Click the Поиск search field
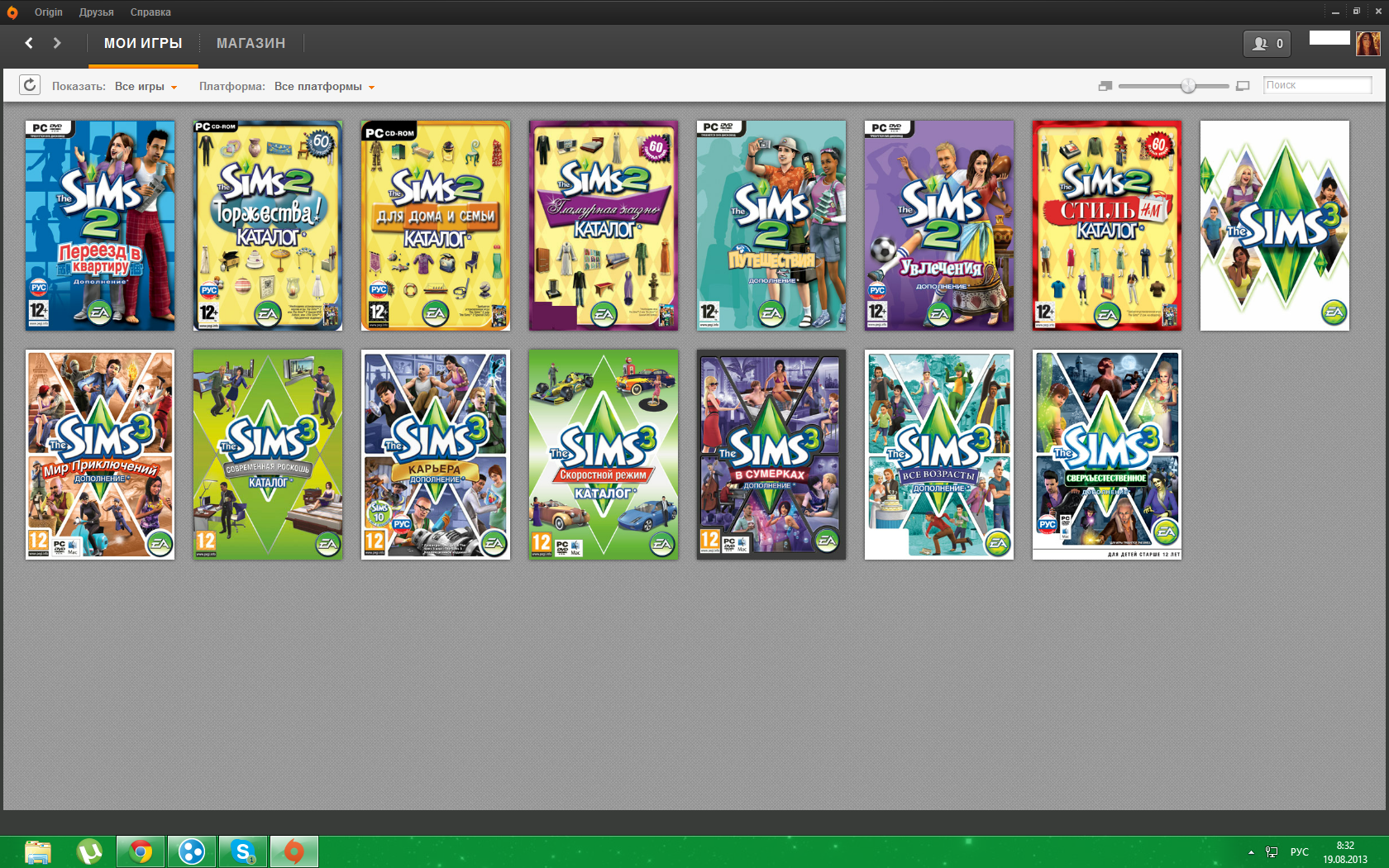 click(1317, 85)
